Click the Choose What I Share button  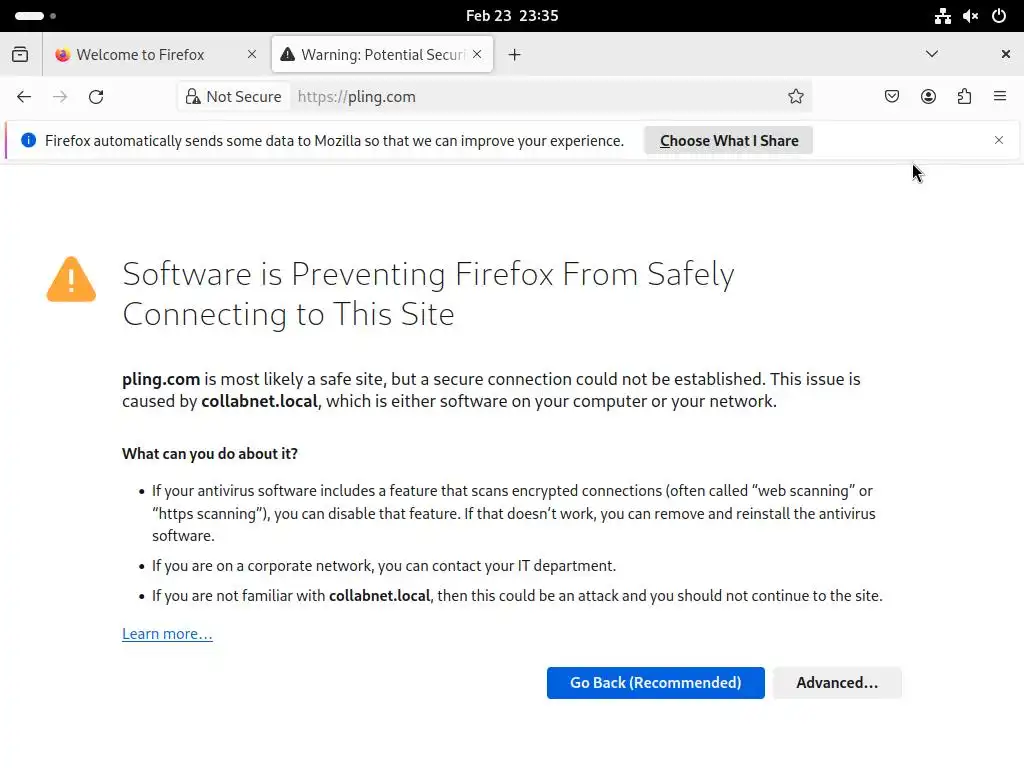pos(729,141)
